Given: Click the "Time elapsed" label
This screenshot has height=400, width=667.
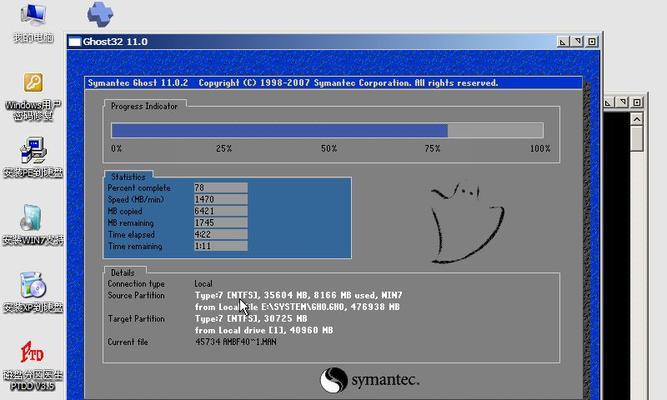Looking at the screenshot, I should tap(131, 234).
